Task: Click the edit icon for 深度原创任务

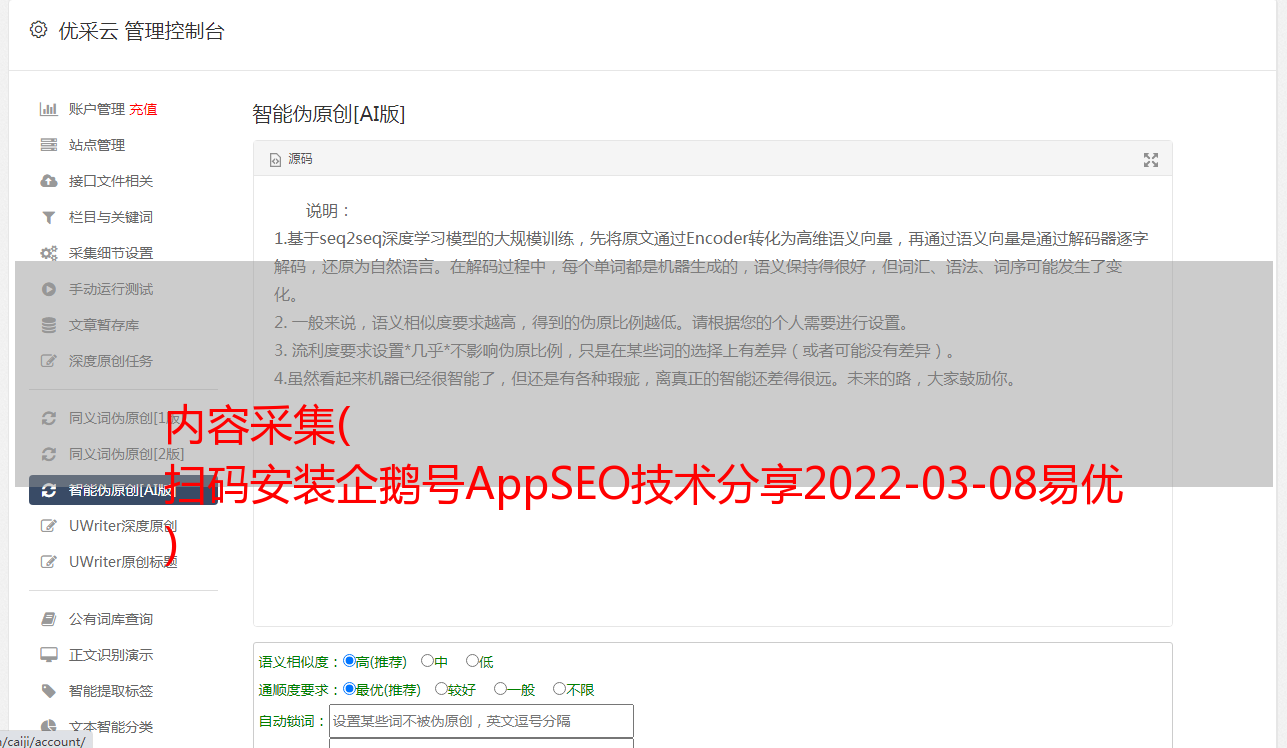Action: [x=48, y=361]
